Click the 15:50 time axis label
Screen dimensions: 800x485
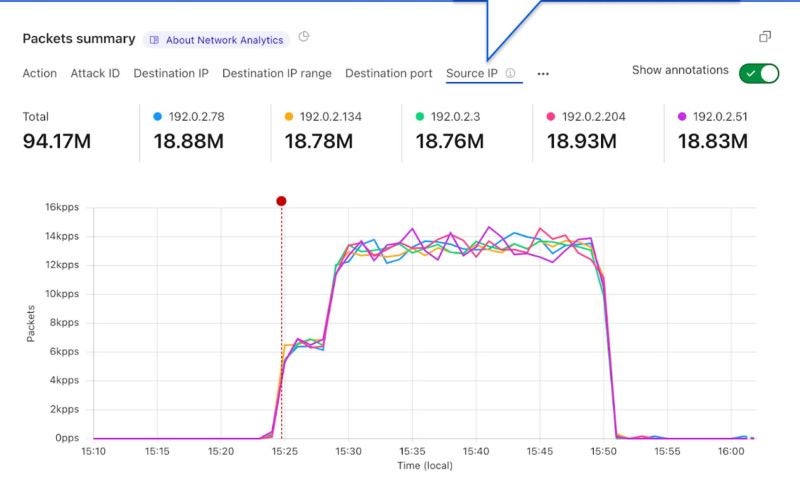tap(604, 451)
